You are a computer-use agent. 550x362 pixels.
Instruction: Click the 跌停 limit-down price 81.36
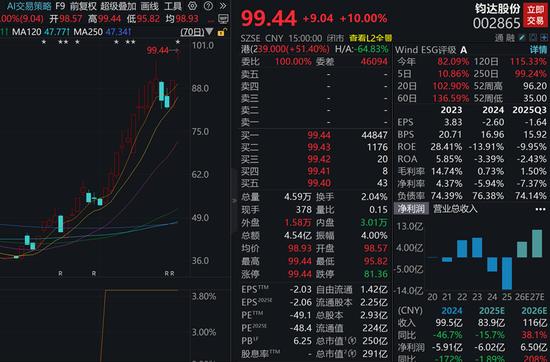click(376, 274)
